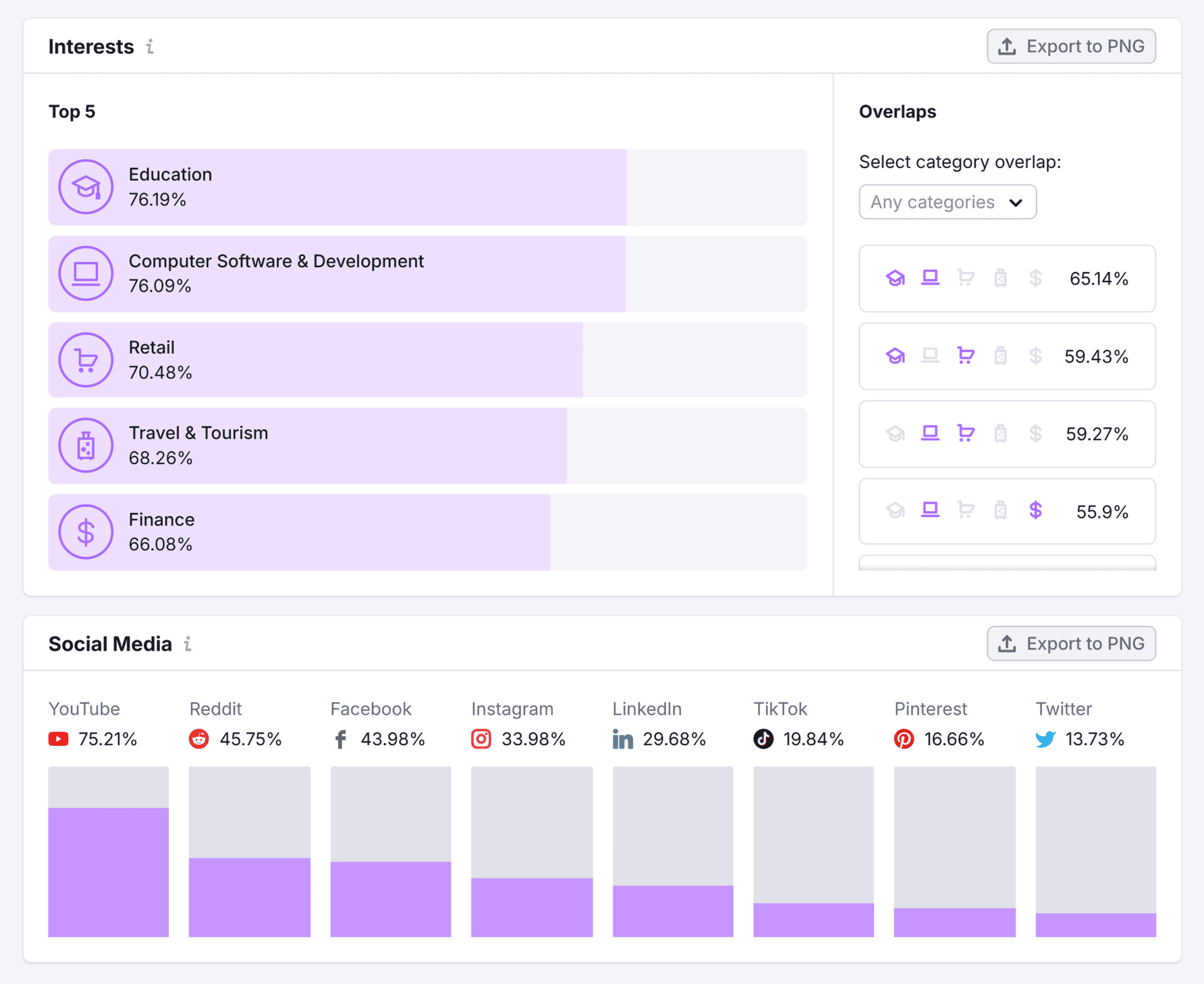Image resolution: width=1204 pixels, height=984 pixels.
Task: Click the Travel & Tourism luggage icon
Action: pyautogui.click(x=86, y=445)
